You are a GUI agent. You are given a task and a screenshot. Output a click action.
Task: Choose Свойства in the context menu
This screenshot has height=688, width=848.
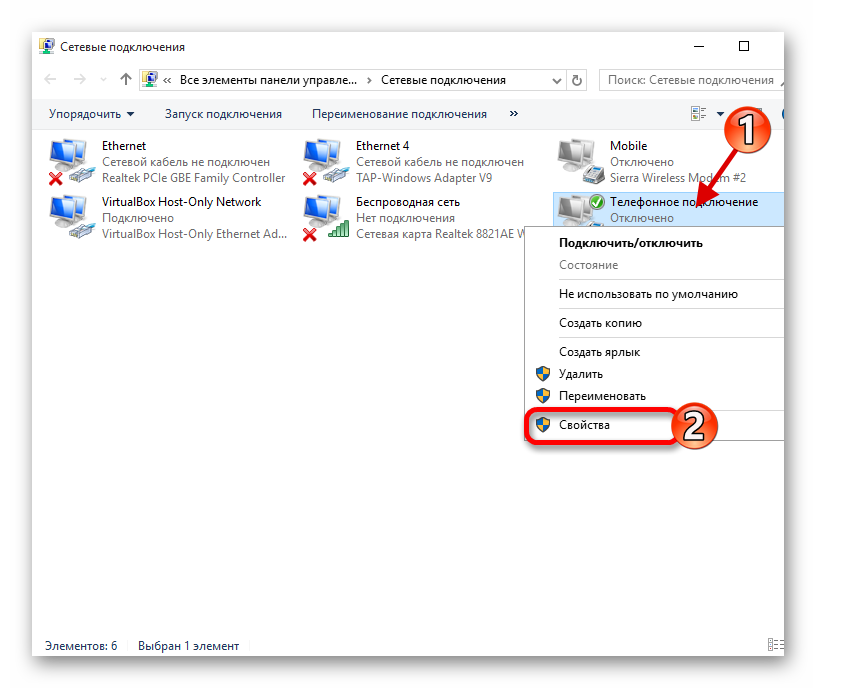[x=584, y=424]
